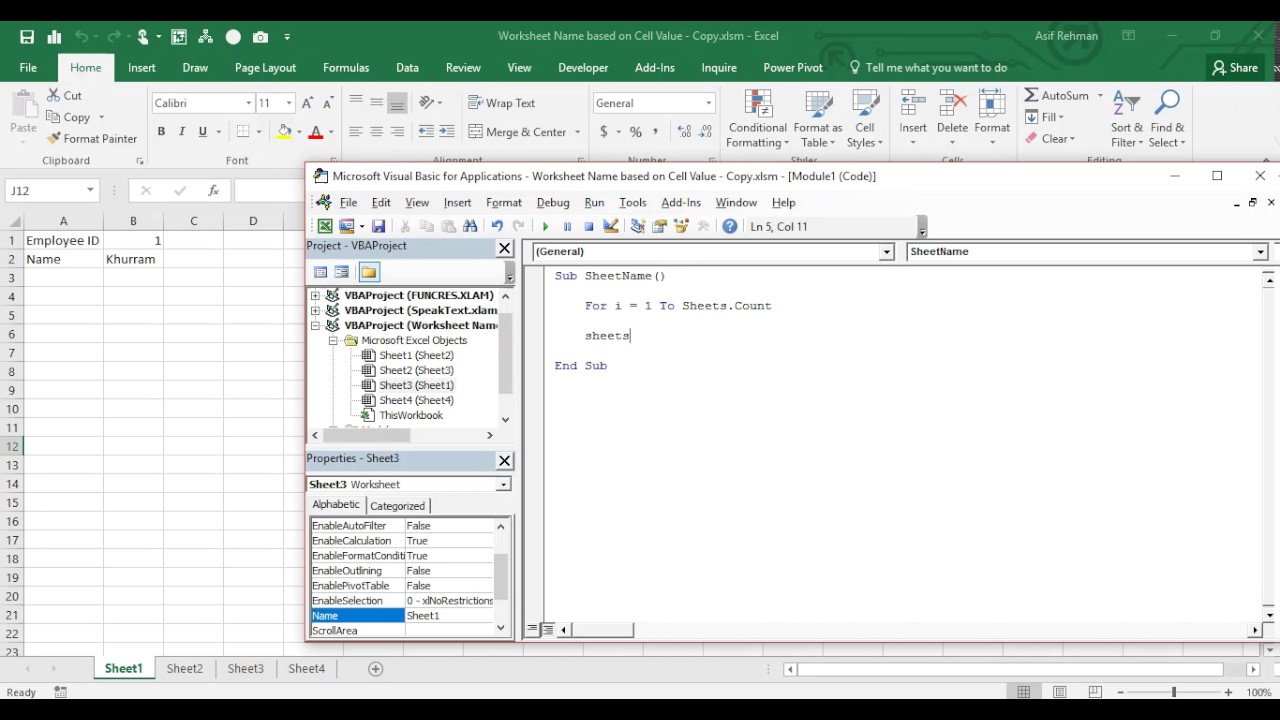Click the Accounting Number Format dollar icon
This screenshot has width=1280, height=720.
click(x=603, y=132)
